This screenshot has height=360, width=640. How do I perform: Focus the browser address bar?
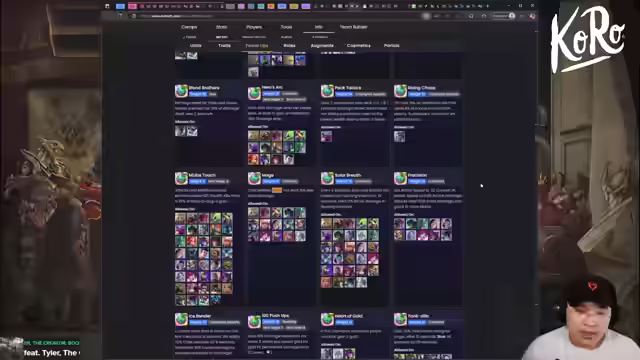278,16
